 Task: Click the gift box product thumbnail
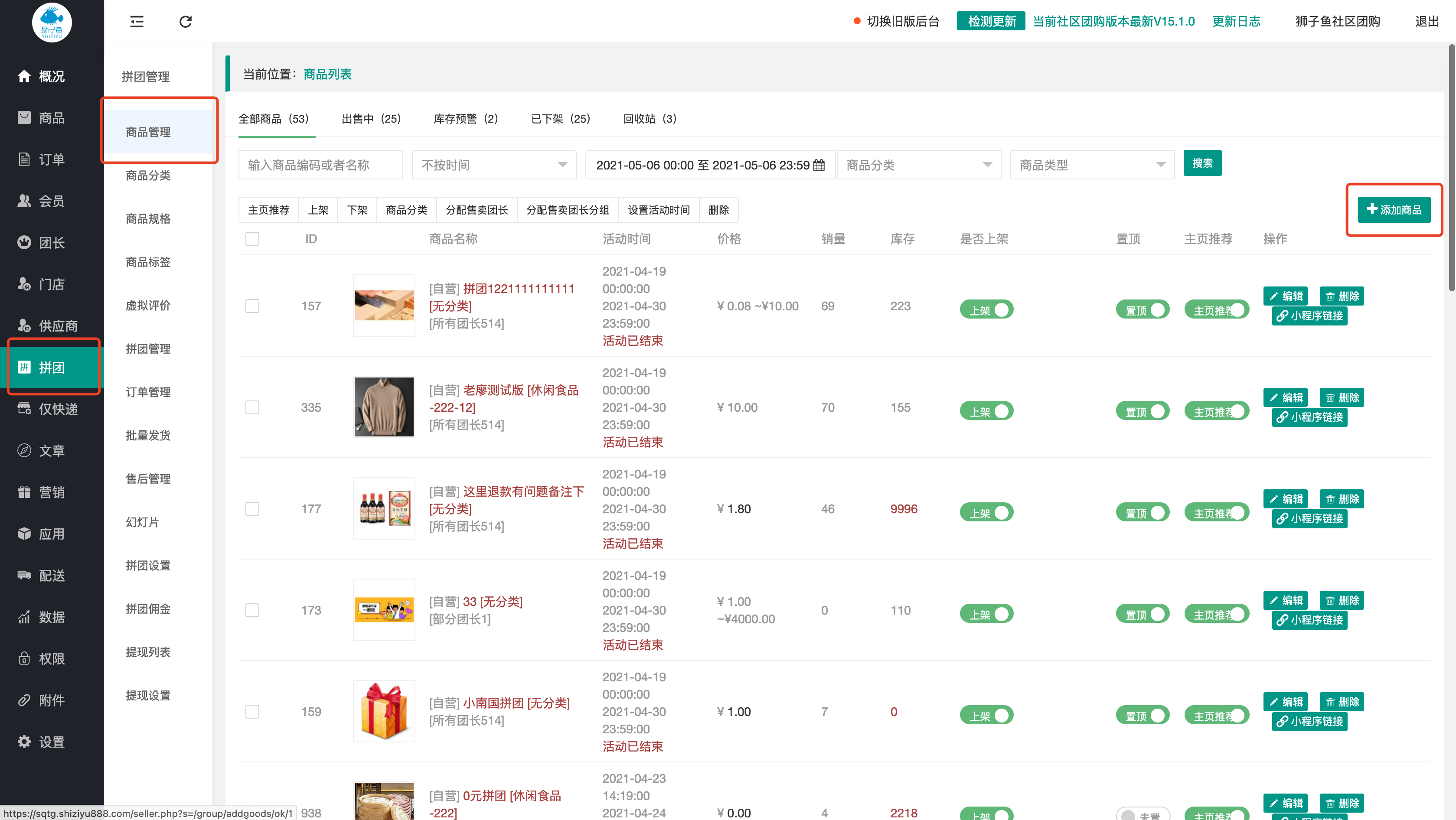pos(384,711)
